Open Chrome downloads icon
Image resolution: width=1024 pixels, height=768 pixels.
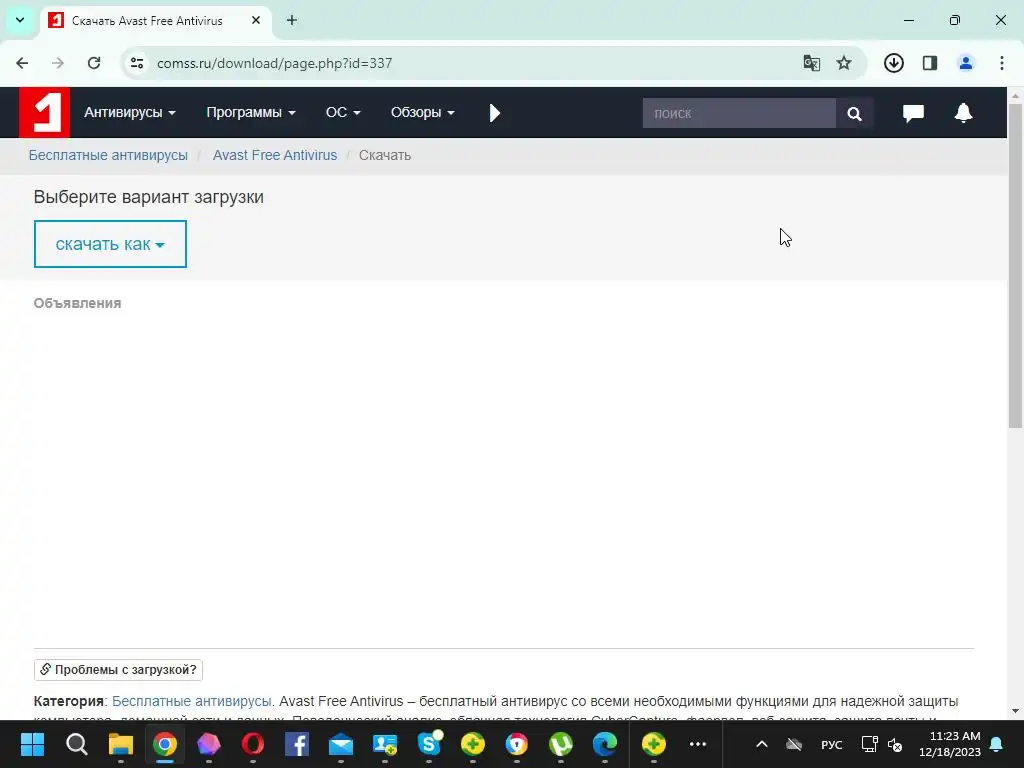(893, 63)
